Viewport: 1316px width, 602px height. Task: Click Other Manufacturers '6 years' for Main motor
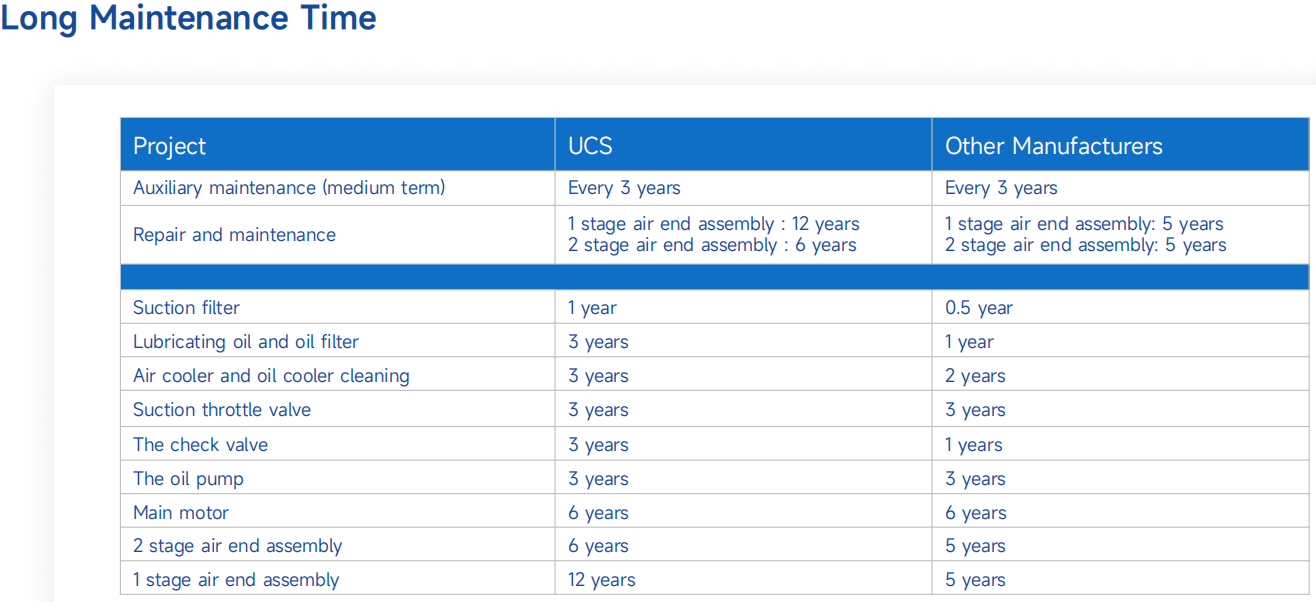click(x=975, y=513)
